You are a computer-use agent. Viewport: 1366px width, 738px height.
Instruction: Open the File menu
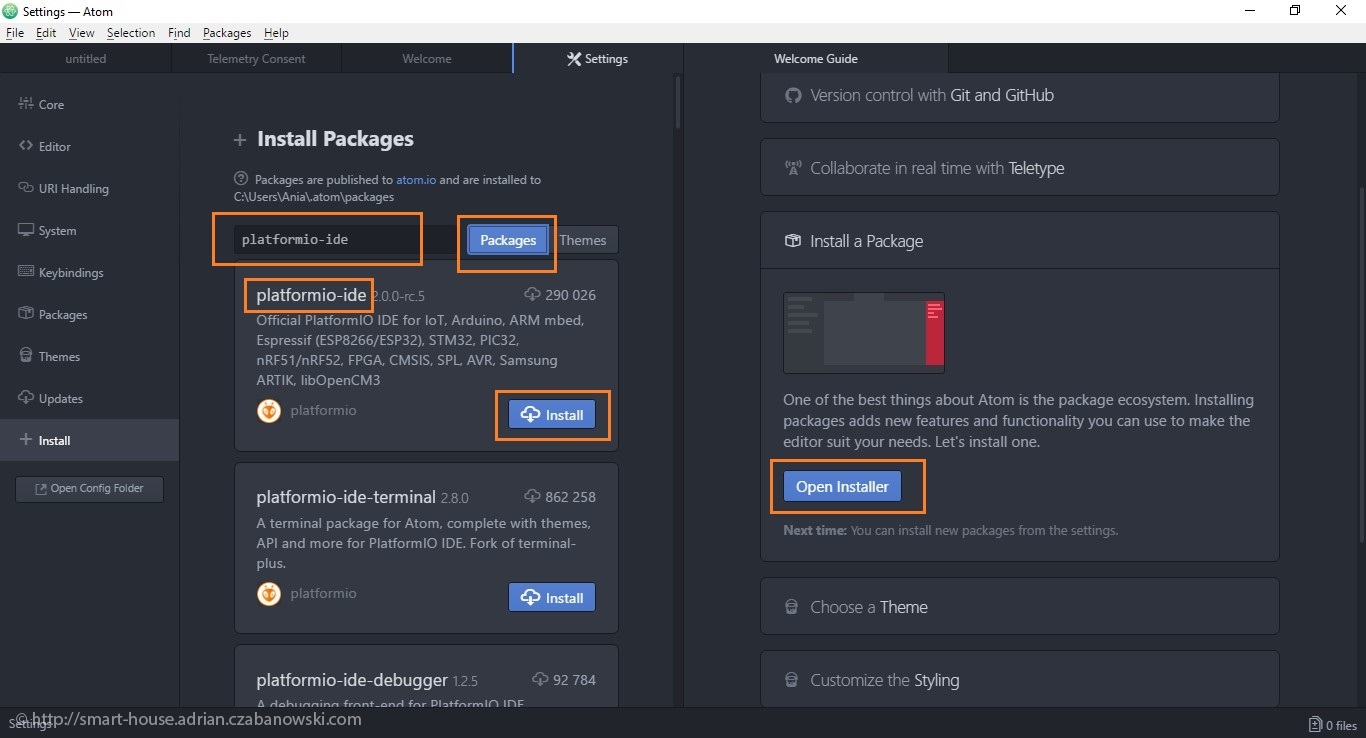[x=14, y=32]
